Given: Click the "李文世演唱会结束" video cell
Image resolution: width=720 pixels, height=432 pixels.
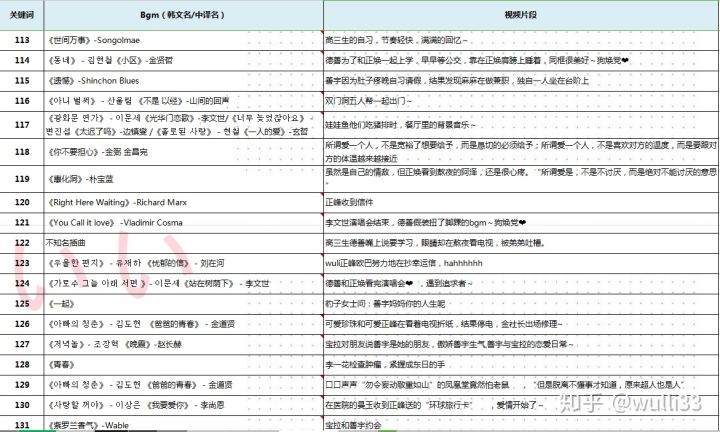Looking at the screenshot, I should click(521, 223).
